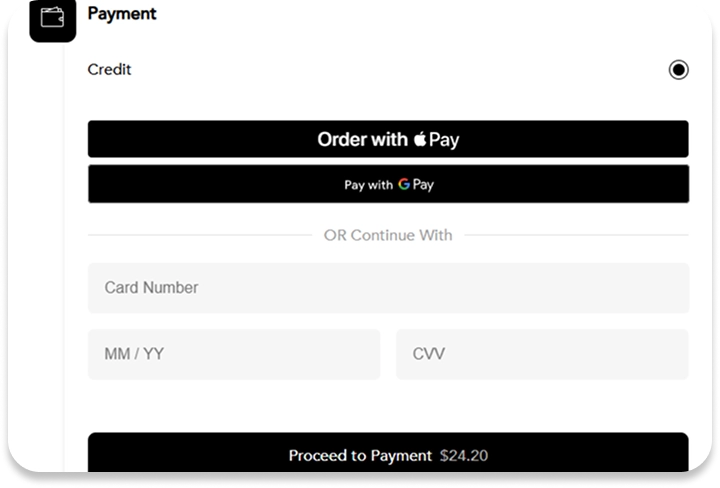
Task: Click into the MM / YY expiry field
Action: pyautogui.click(x=234, y=354)
